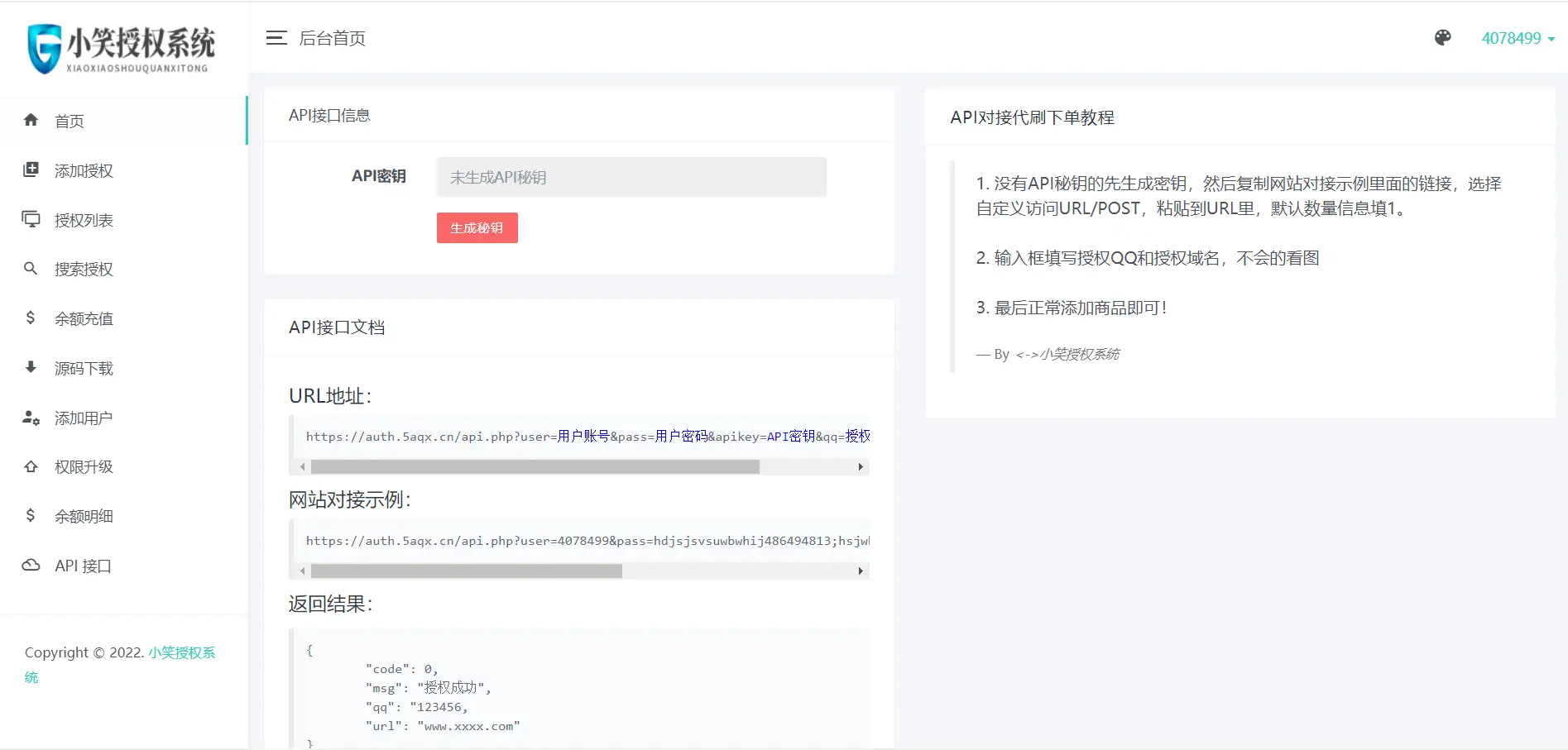This screenshot has width=1568, height=750.
Task: Open the 小笑授权系统 copyright link
Action: [181, 652]
